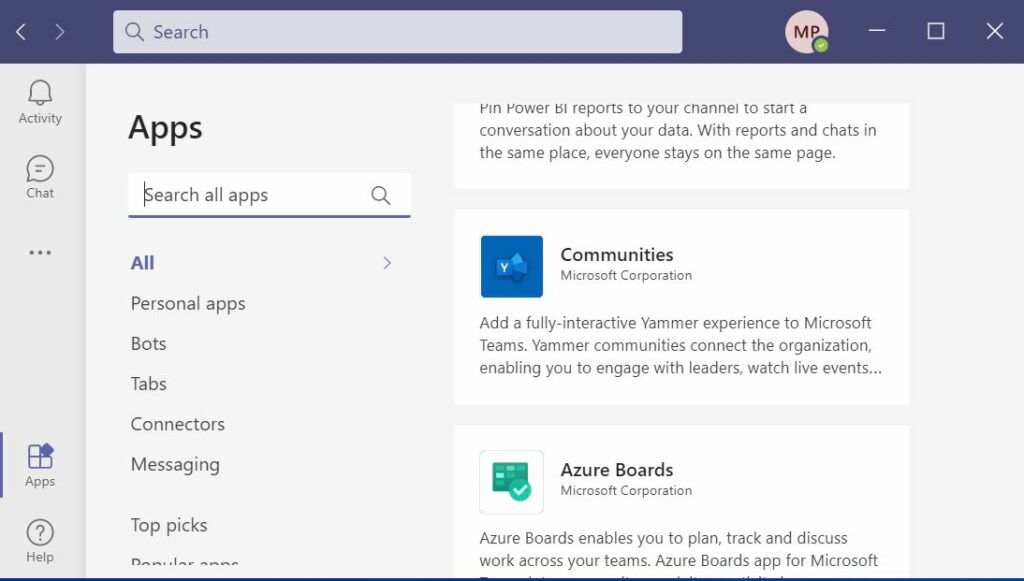Open the Help icon
1024x581 pixels.
pos(39,537)
